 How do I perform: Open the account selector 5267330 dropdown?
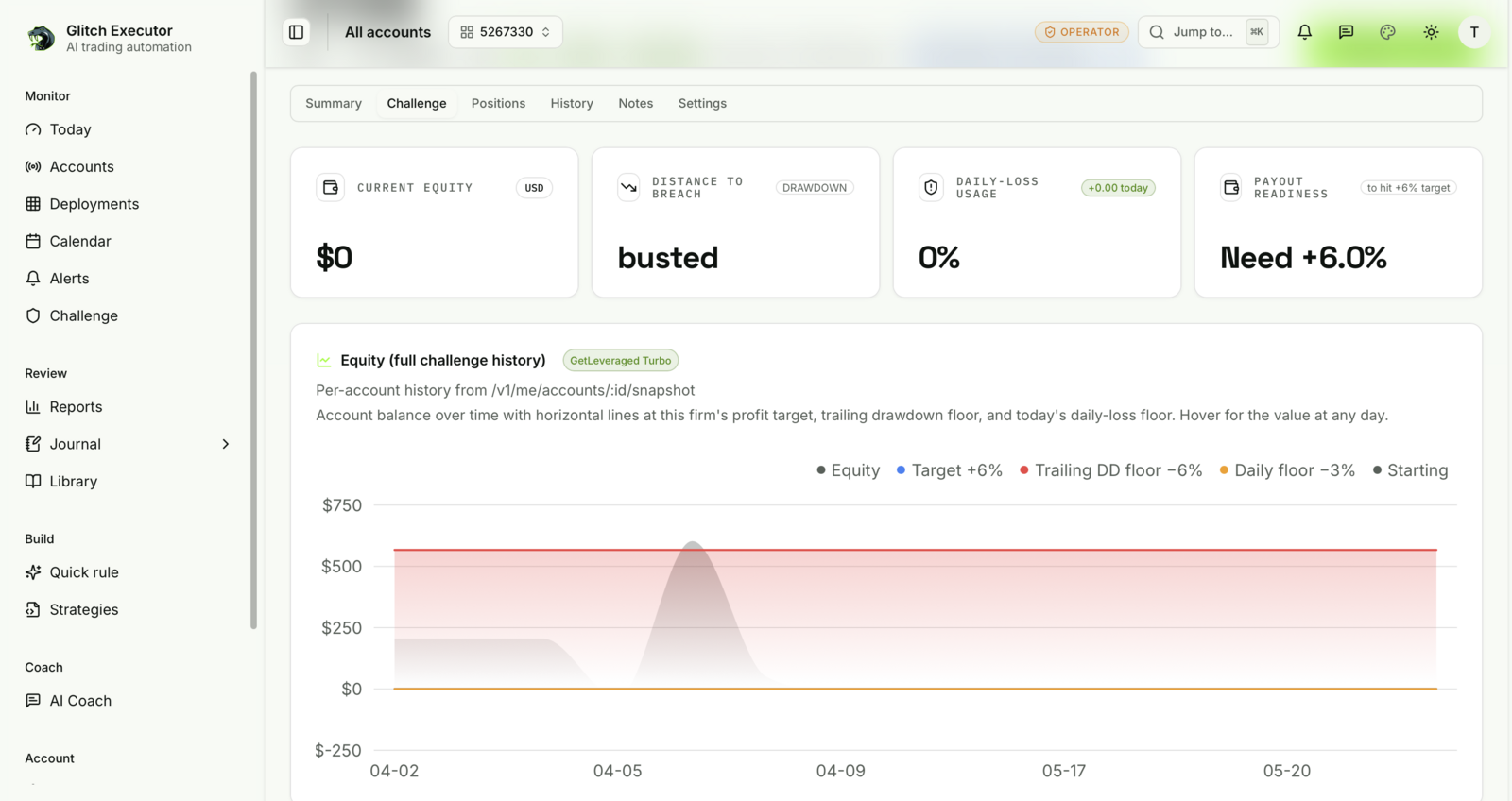click(x=506, y=32)
